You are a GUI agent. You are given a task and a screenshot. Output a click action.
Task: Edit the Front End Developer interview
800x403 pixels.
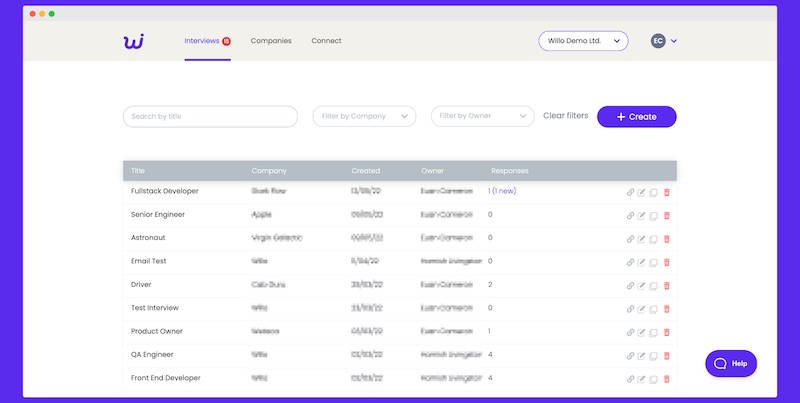[641, 380]
